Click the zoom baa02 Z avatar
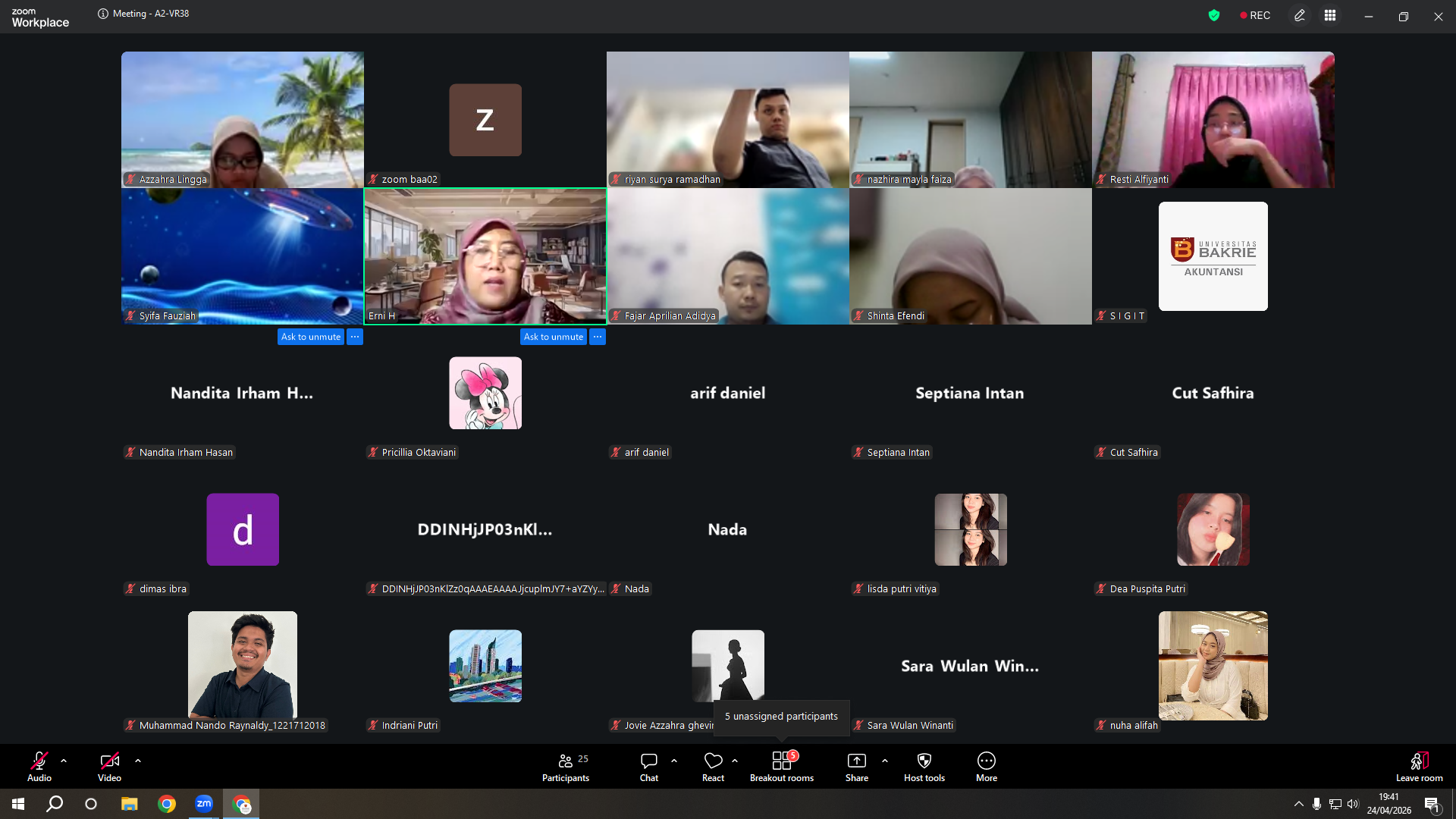The height and width of the screenshot is (819, 1456). [x=485, y=120]
